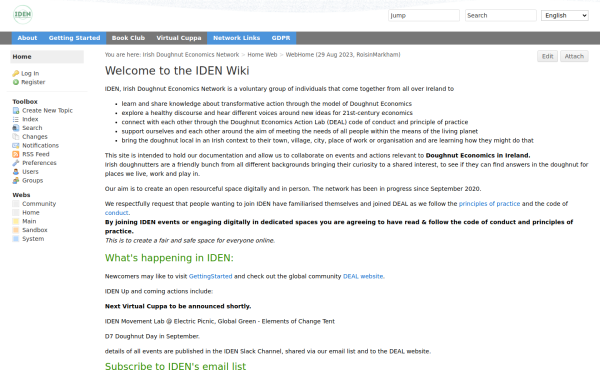Screen dimensions: 600x375
Task: Follow the conduct link
Action: click(117, 213)
